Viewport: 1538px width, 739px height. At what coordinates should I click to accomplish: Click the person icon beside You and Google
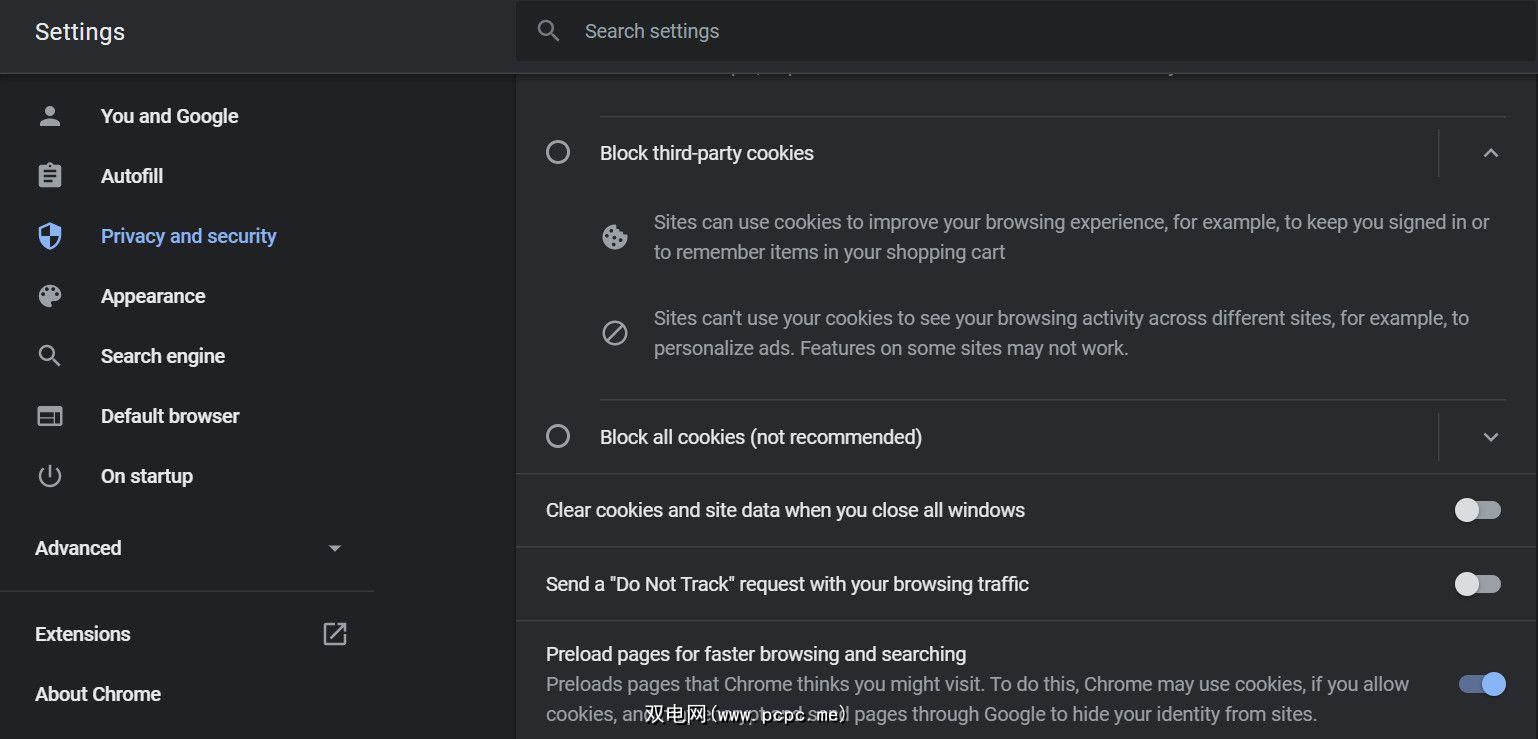coord(49,116)
